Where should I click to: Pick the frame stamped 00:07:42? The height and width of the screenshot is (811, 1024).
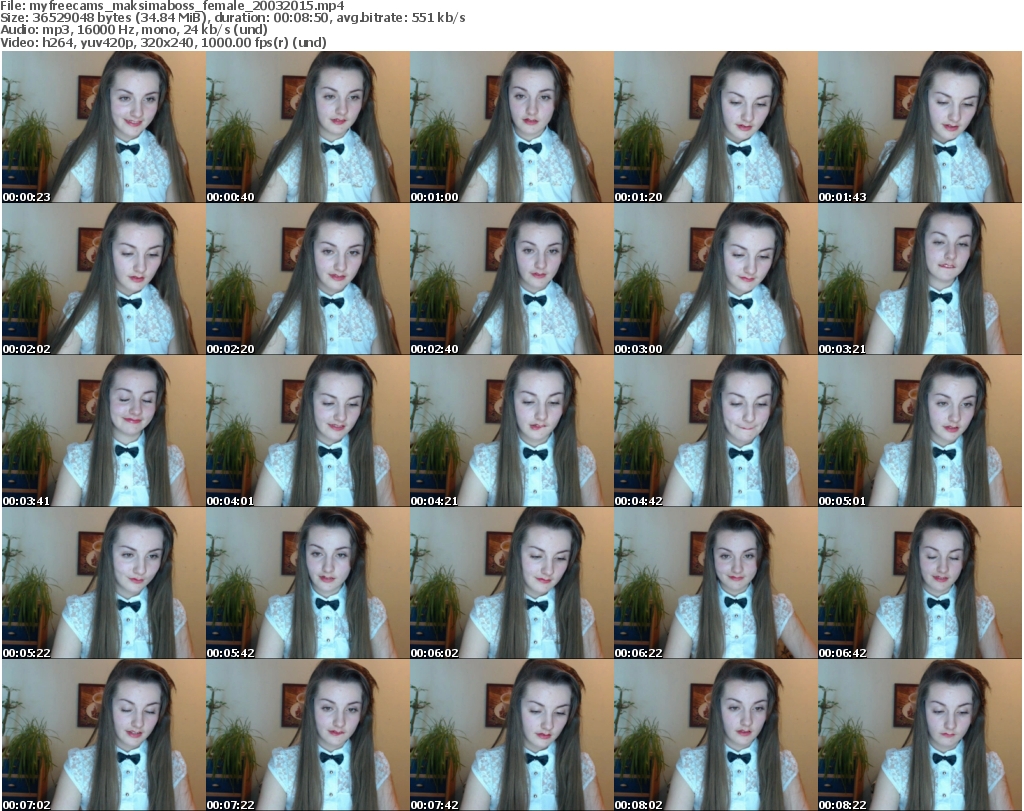point(511,735)
